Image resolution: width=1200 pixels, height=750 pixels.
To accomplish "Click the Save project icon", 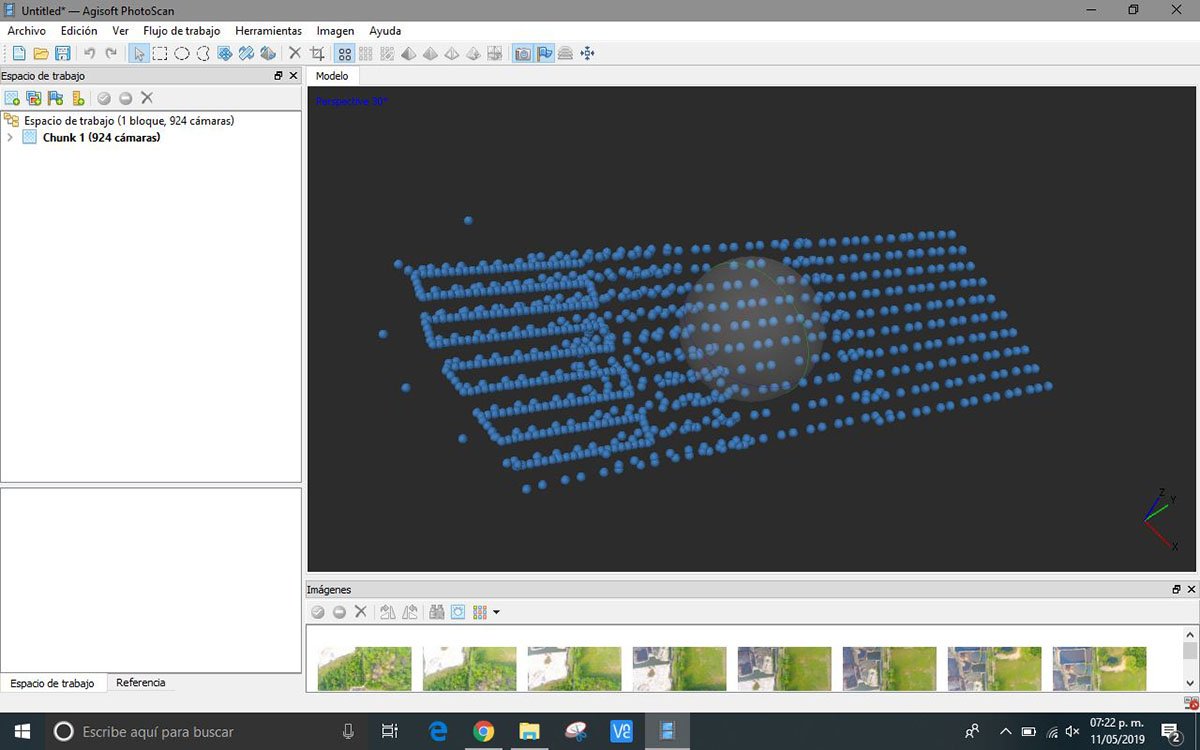I will pyautogui.click(x=62, y=53).
